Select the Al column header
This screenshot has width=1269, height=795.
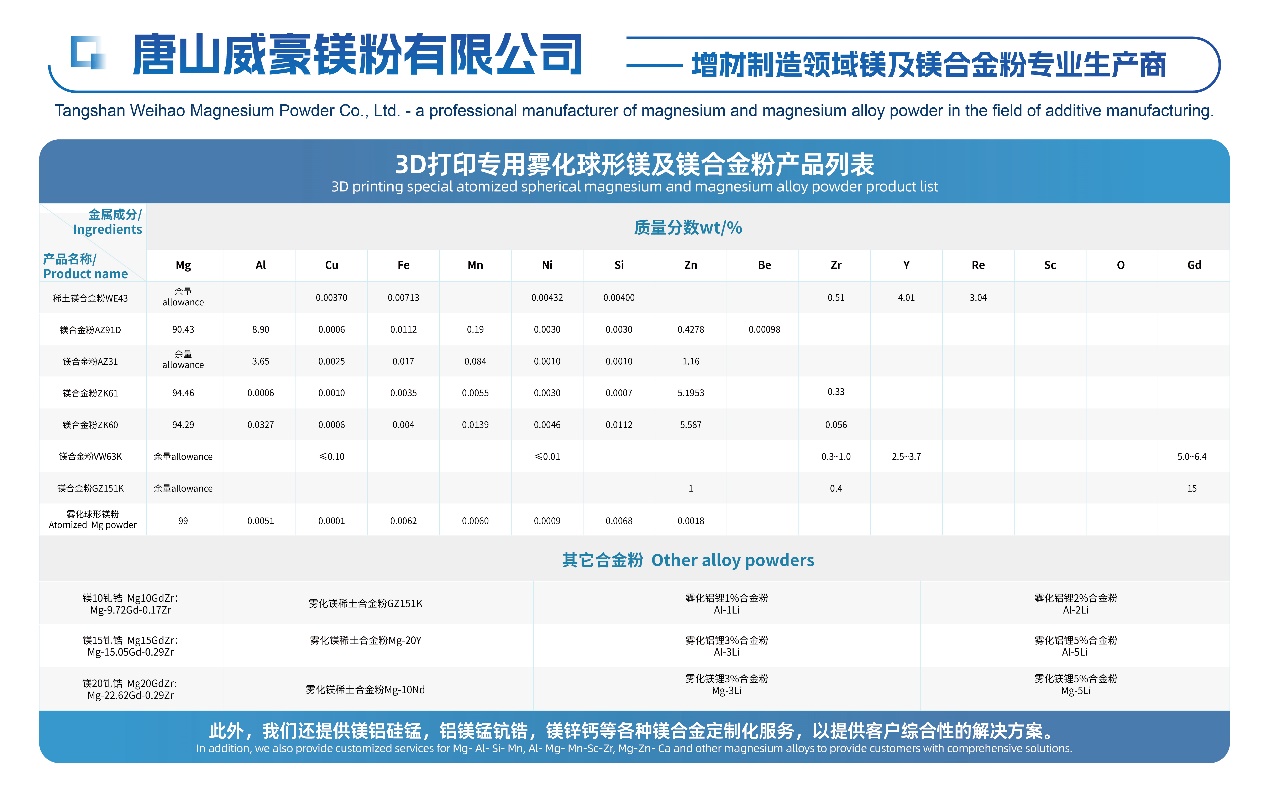pos(260,266)
